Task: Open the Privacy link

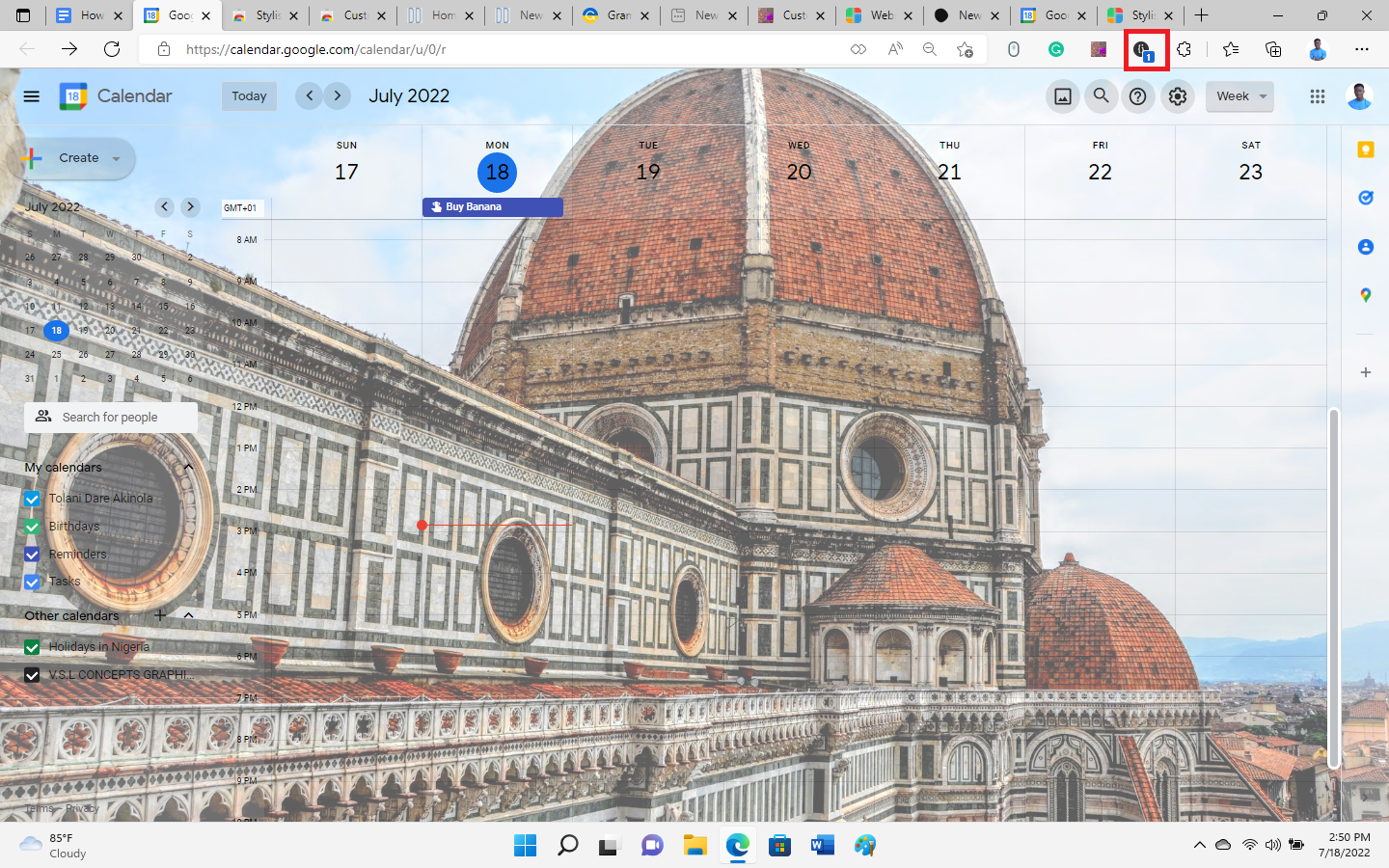Action: coord(82,808)
